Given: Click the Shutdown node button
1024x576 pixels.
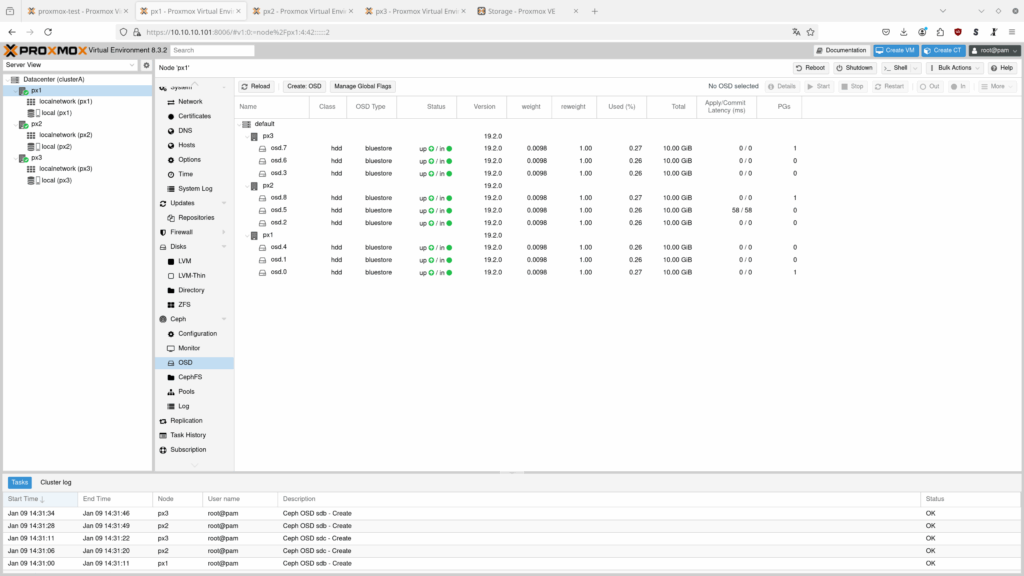Looking at the screenshot, I should (854, 68).
